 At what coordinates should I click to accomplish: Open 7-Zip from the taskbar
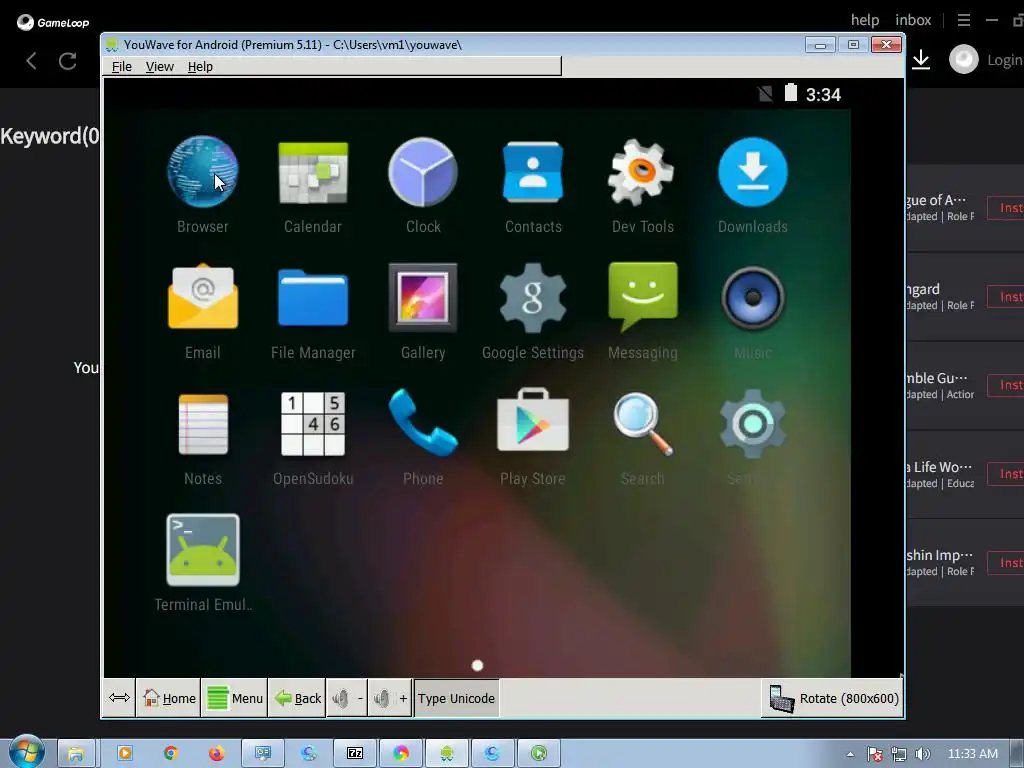(x=355, y=753)
